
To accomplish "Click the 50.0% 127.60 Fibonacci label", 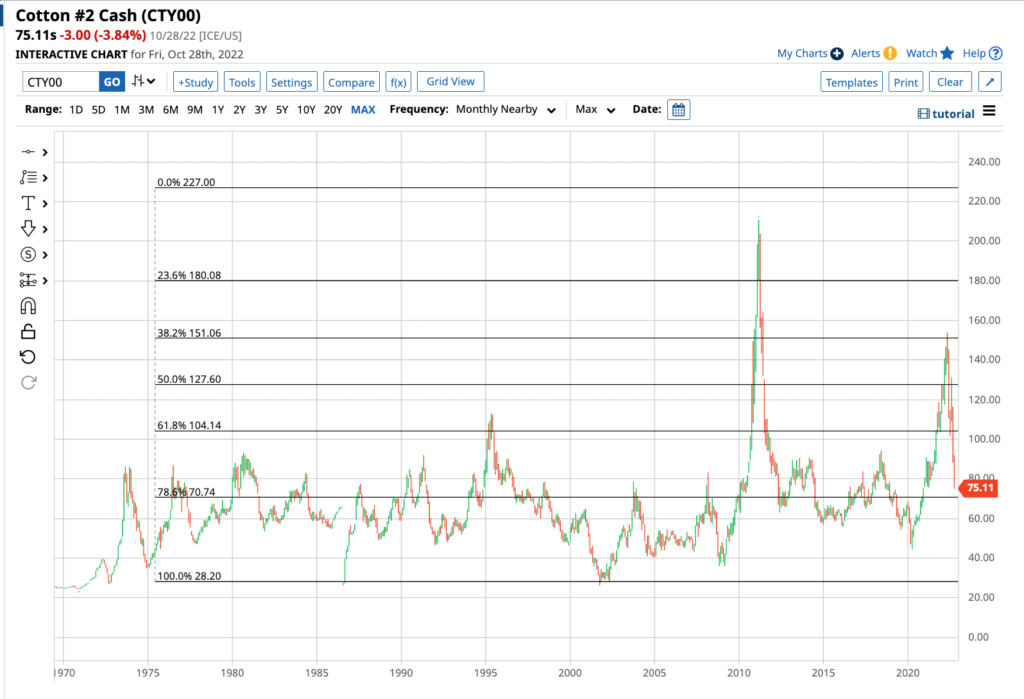I will (189, 379).
